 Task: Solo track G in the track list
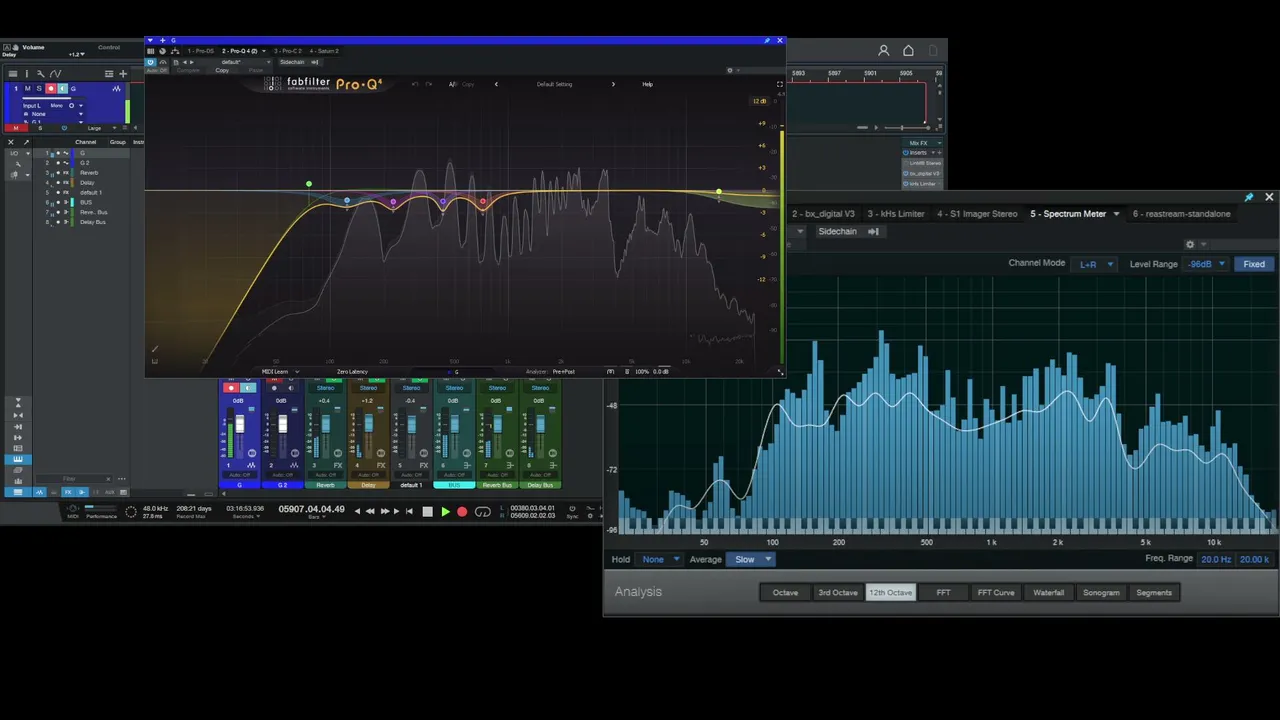(x=39, y=89)
